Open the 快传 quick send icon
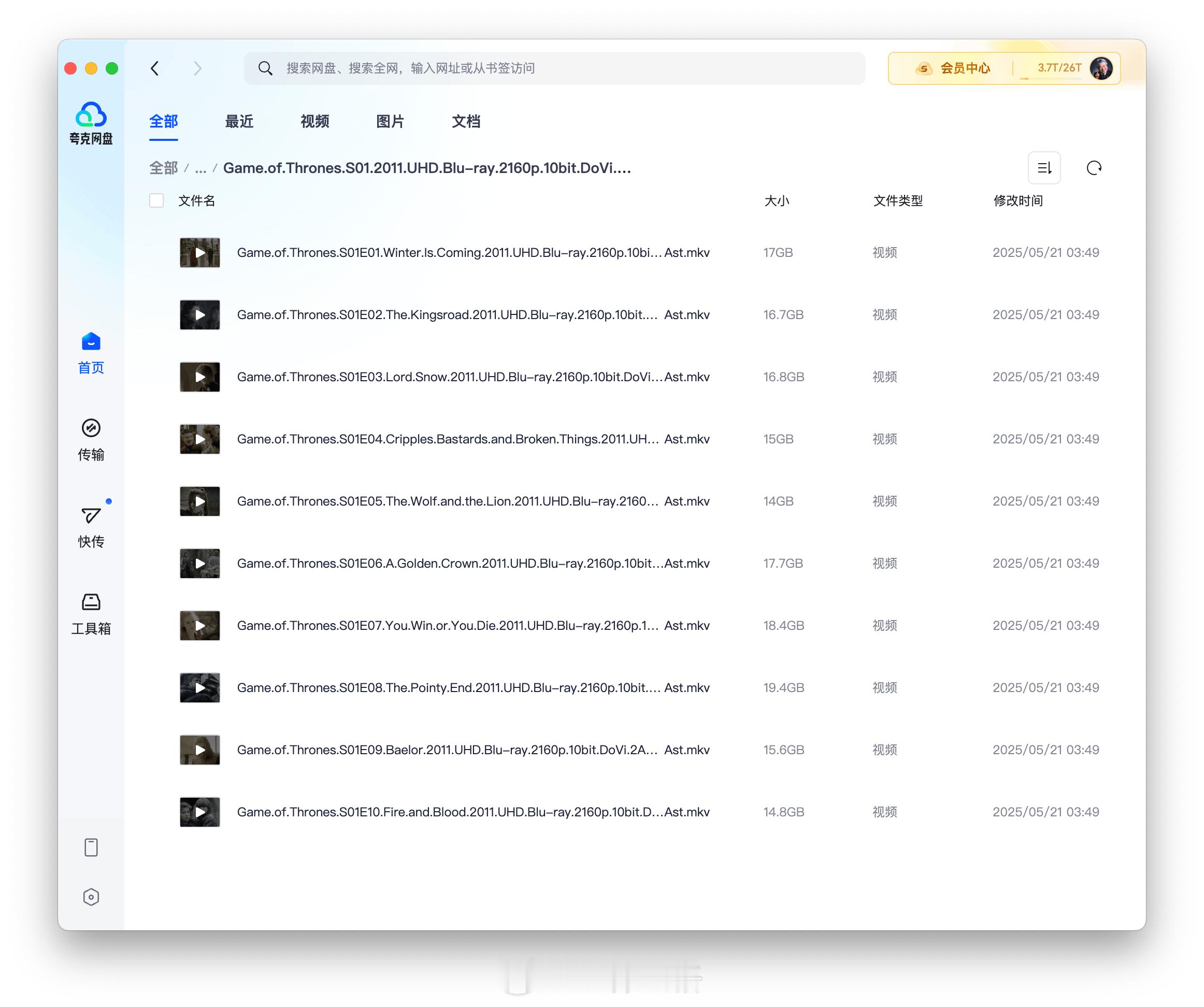This screenshot has width=1204, height=1007. pos(91,527)
